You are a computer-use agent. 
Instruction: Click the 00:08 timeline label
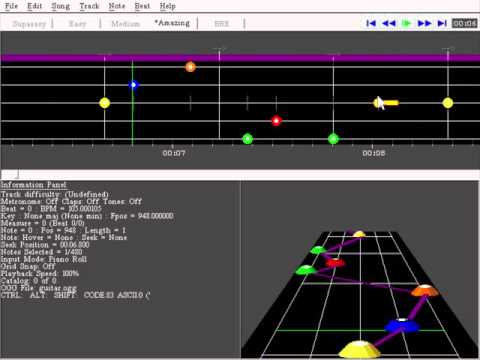(x=374, y=153)
